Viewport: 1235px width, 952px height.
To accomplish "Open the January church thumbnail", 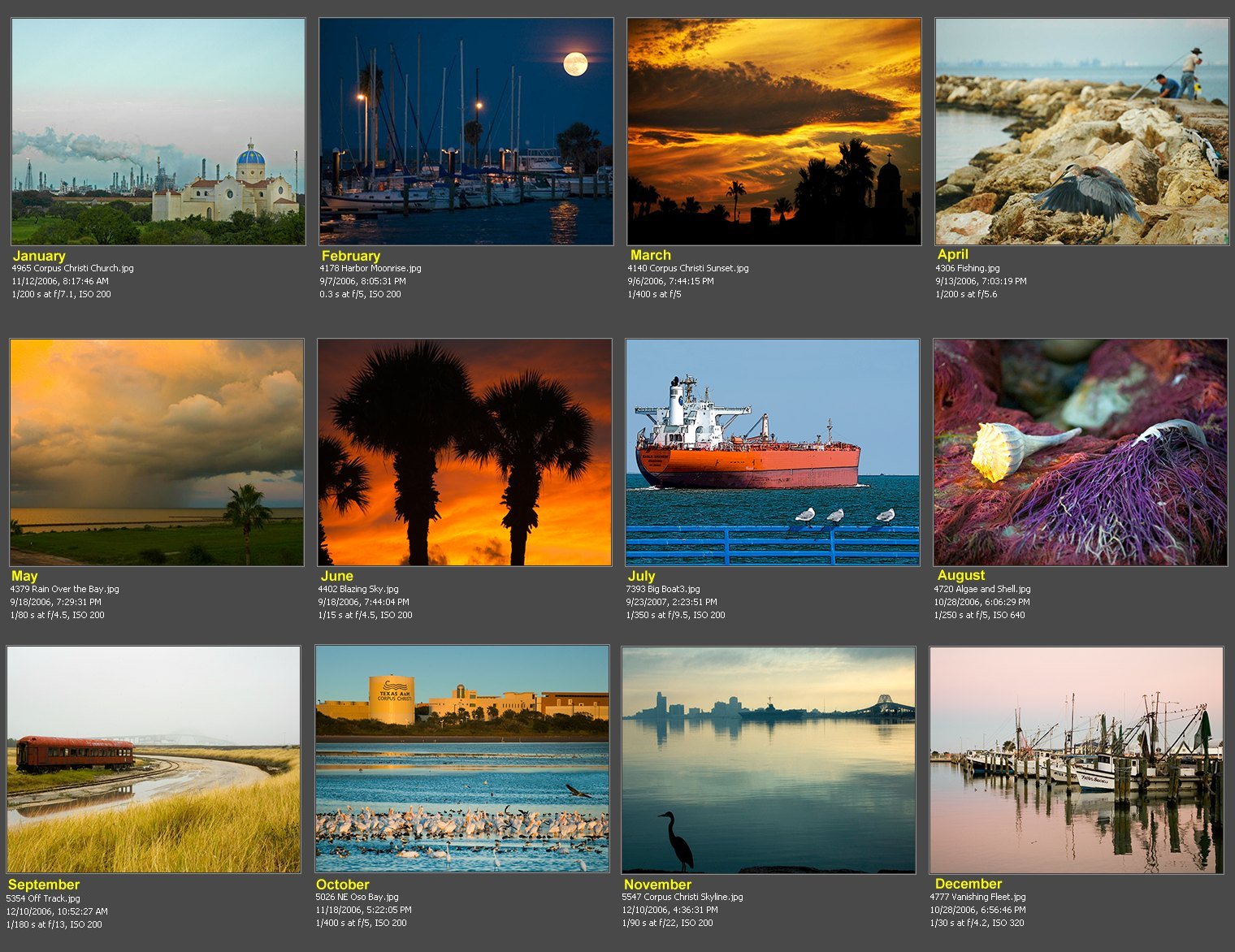I will [158, 132].
